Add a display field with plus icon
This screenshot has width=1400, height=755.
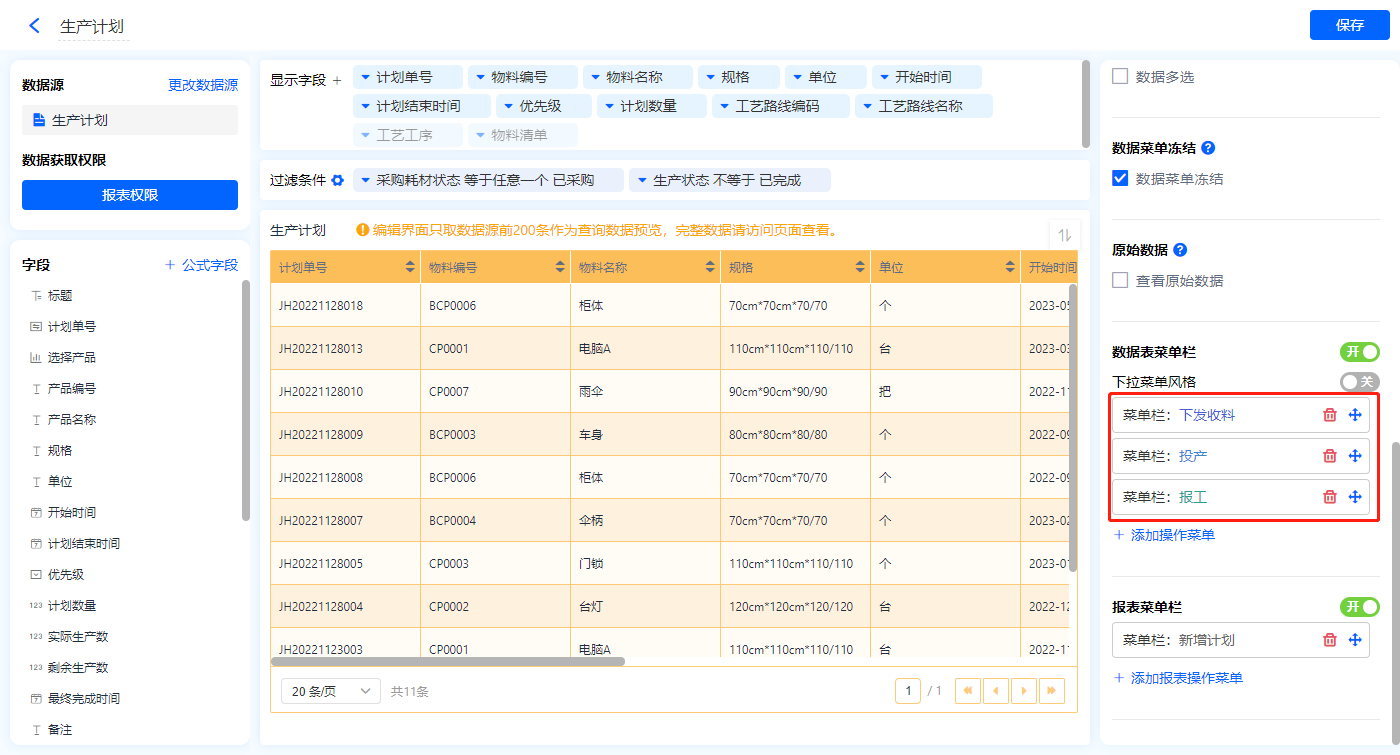coord(337,80)
